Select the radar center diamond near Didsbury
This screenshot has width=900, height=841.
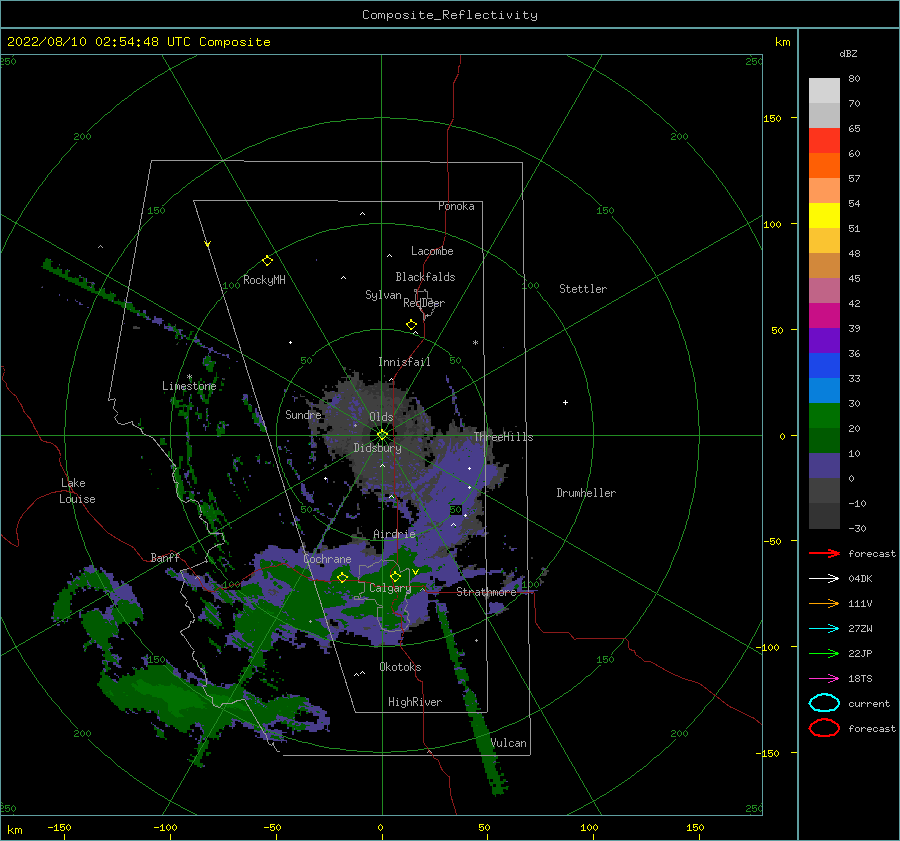click(382, 435)
